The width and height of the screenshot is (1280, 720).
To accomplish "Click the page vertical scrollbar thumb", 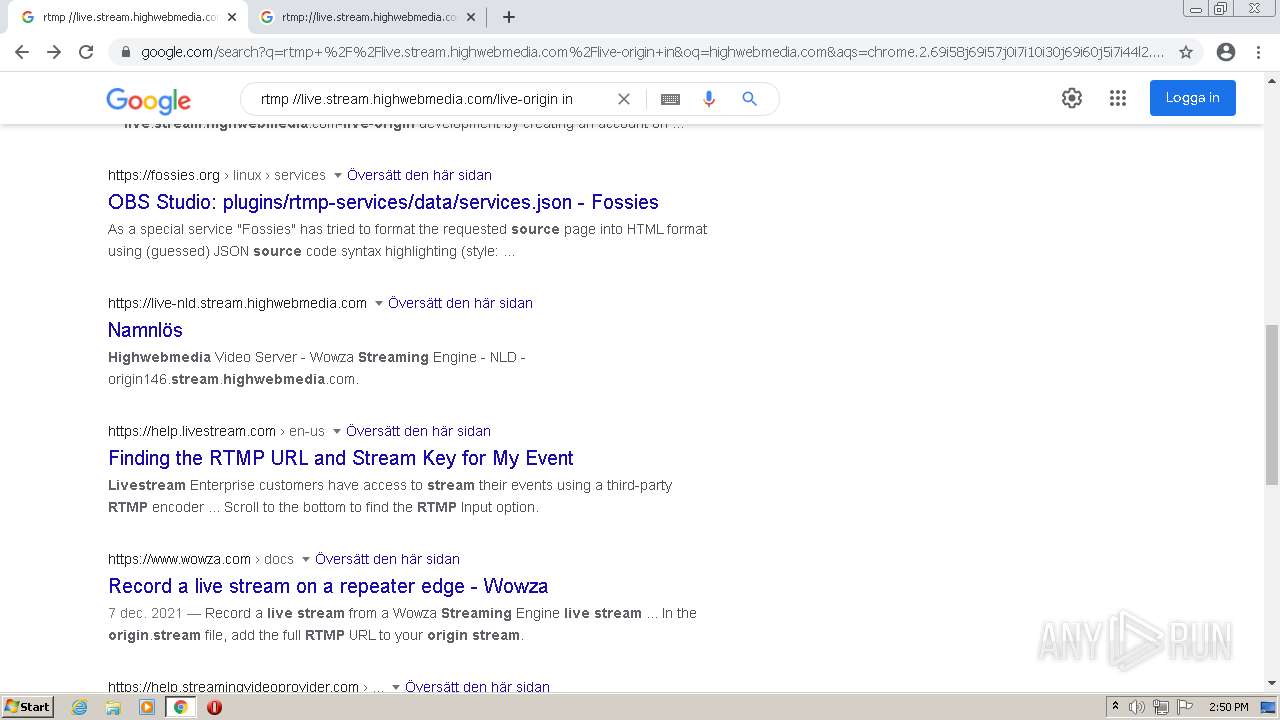I will (x=1271, y=404).
